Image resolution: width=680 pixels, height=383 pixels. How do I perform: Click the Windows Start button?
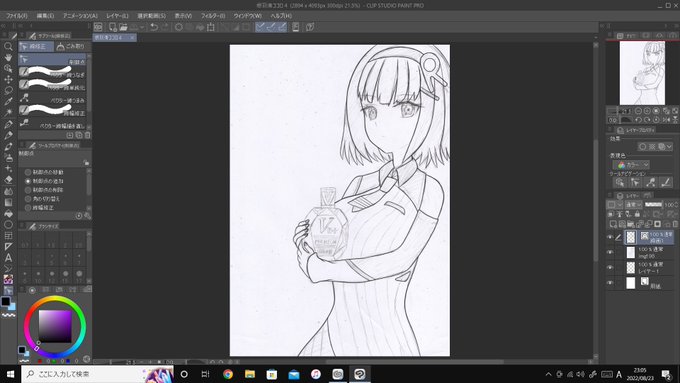click(10, 374)
